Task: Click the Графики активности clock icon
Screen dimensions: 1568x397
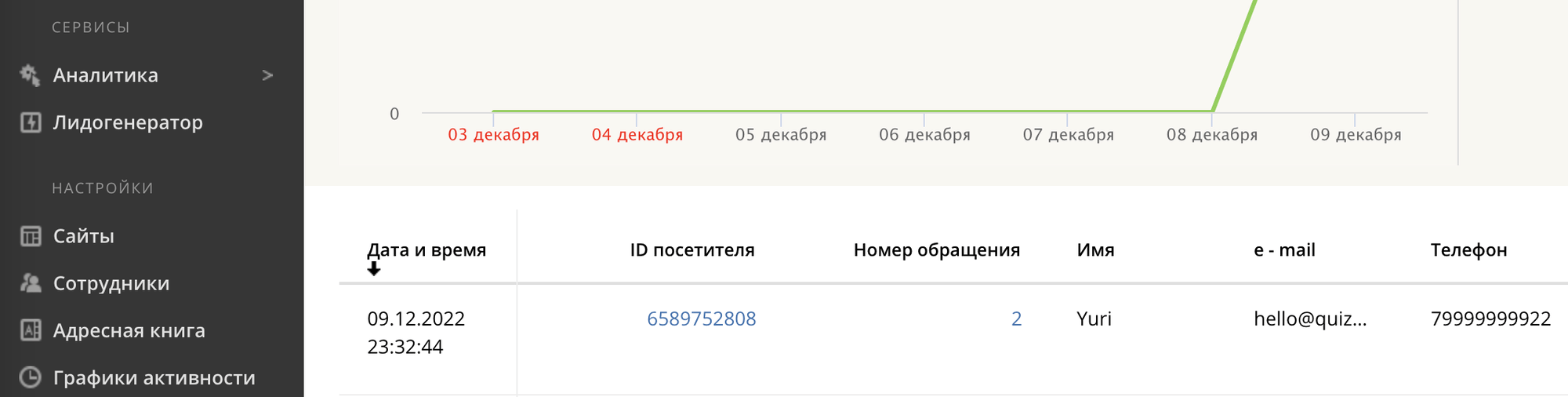Action: point(31,377)
